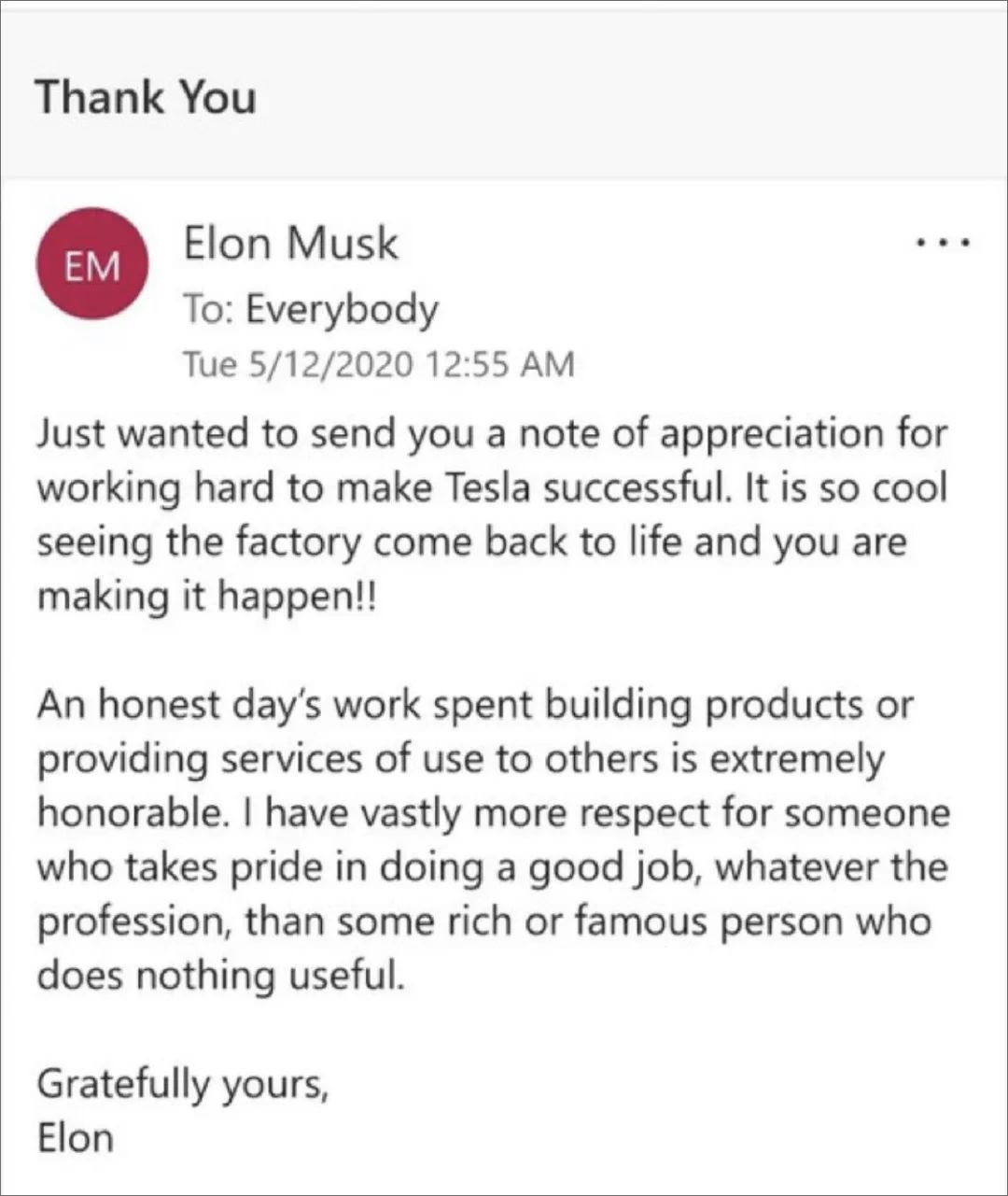Click the "does nothing useful." line
Screen dimensions: 1008x1196
(x=221, y=976)
